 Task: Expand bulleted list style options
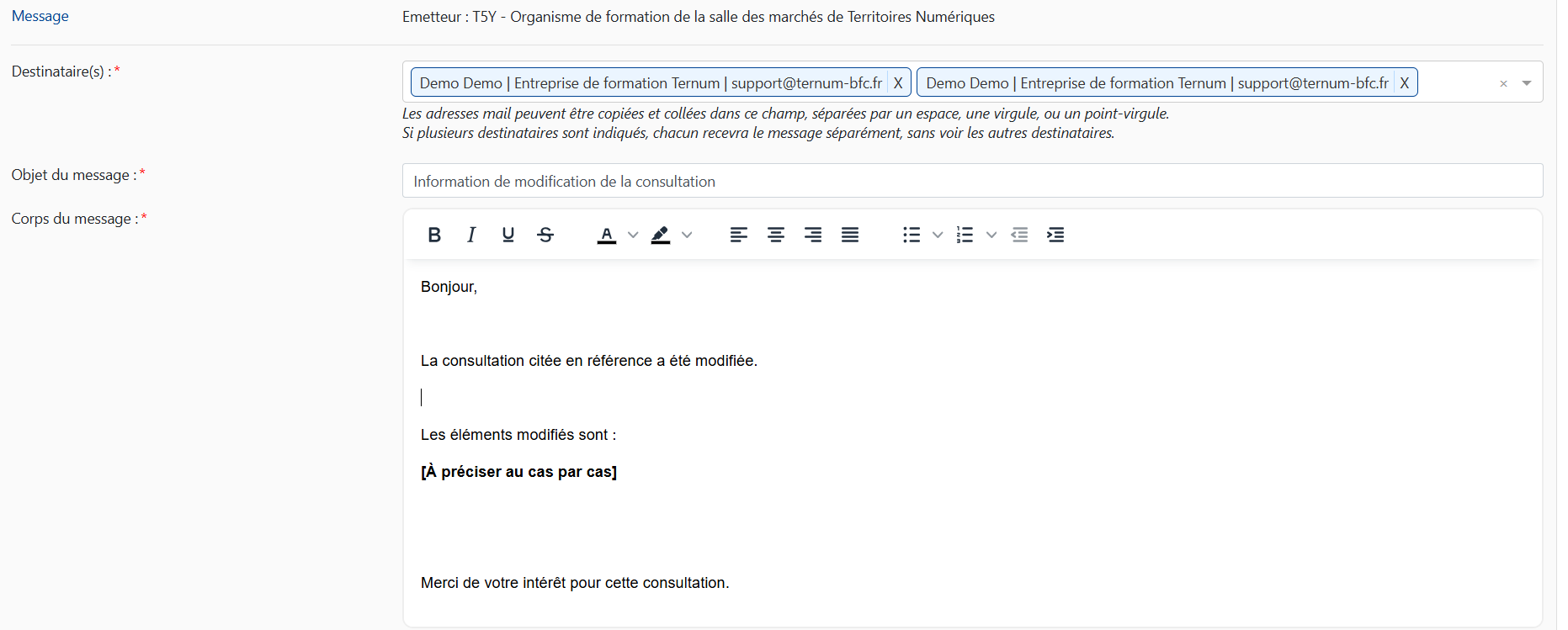click(938, 235)
